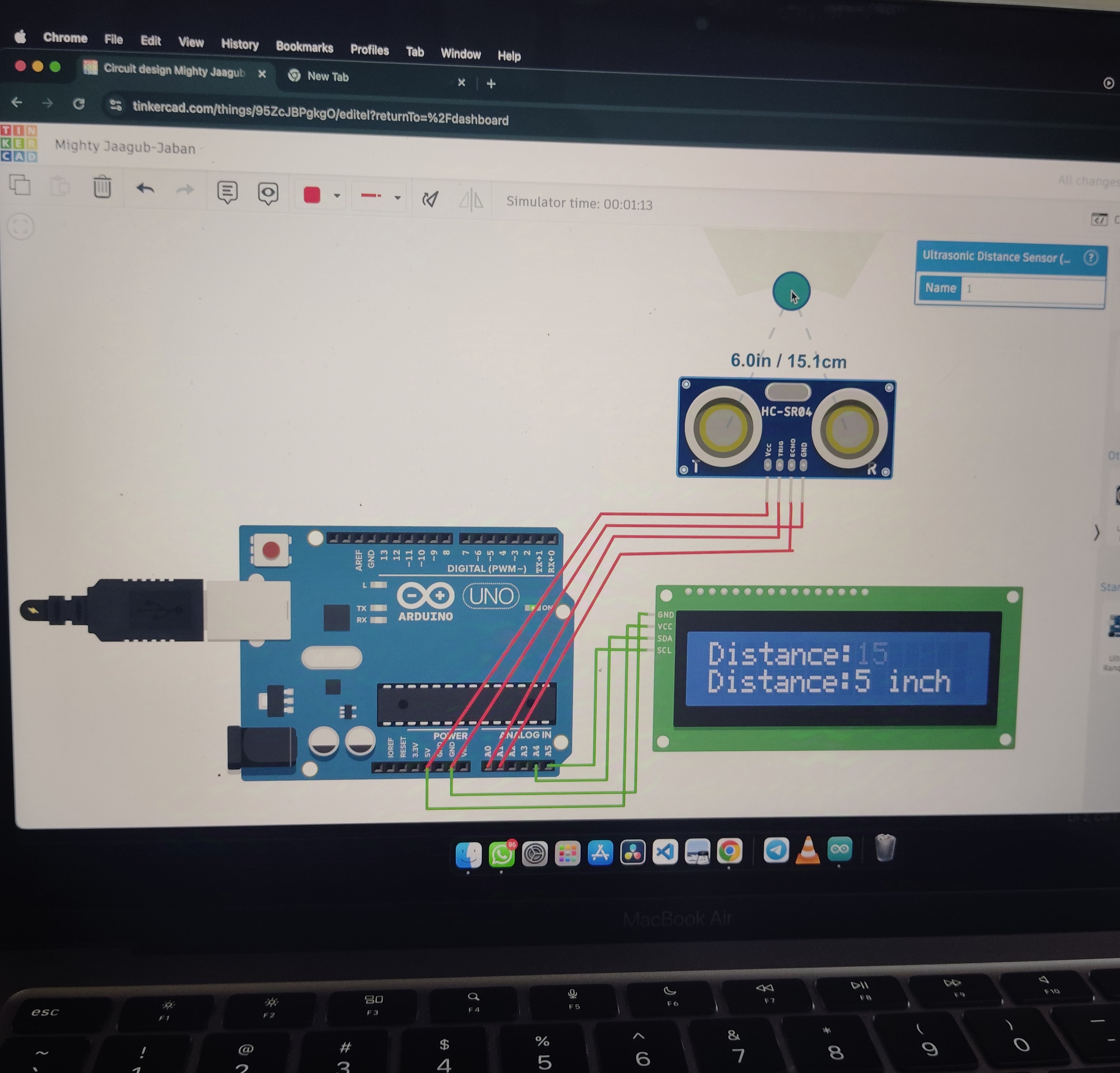Click the sensor help question icon
Screen dimensions: 1120x1073
coord(1090,258)
